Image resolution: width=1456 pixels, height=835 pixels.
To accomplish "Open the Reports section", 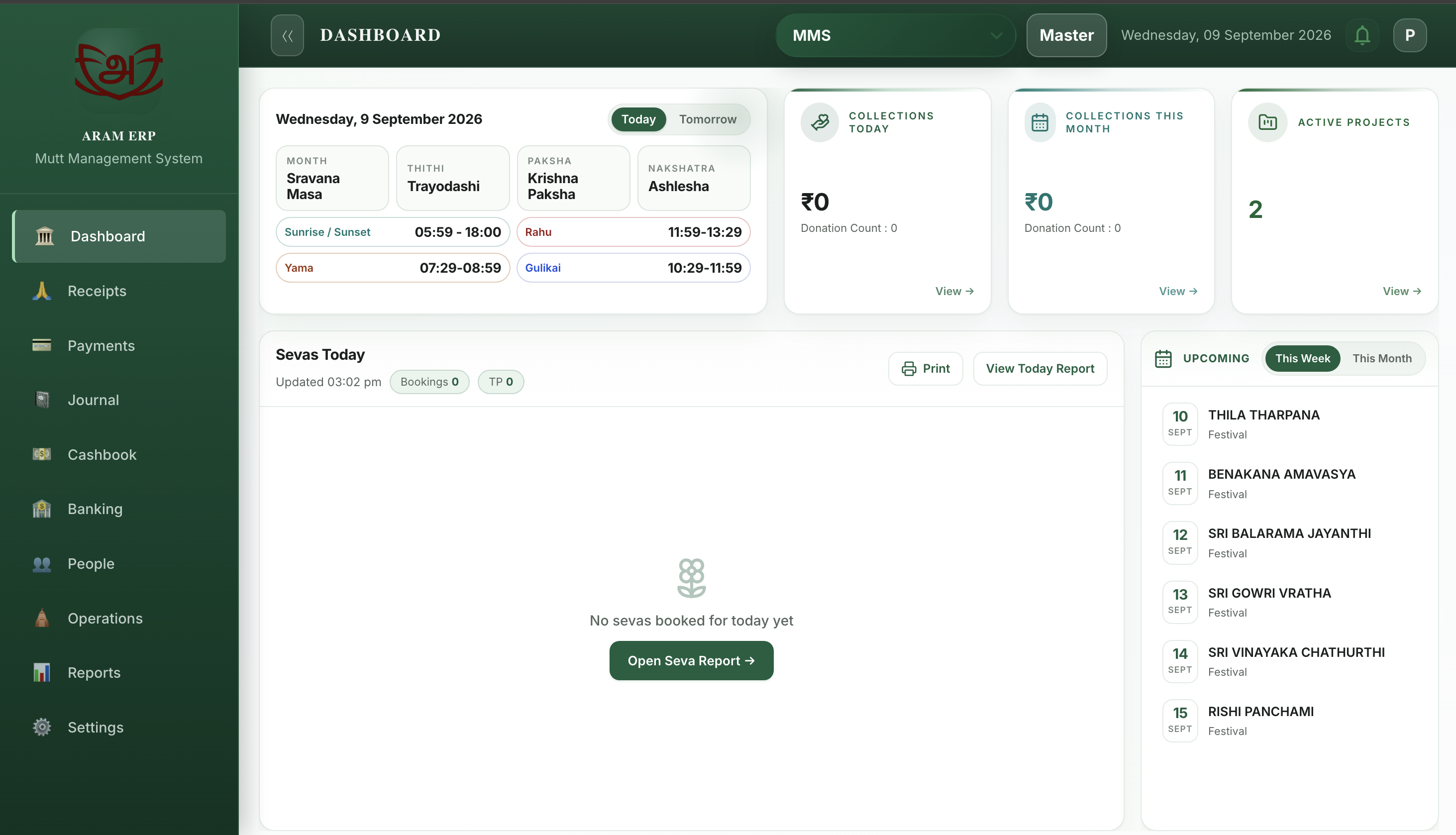I will (x=119, y=673).
